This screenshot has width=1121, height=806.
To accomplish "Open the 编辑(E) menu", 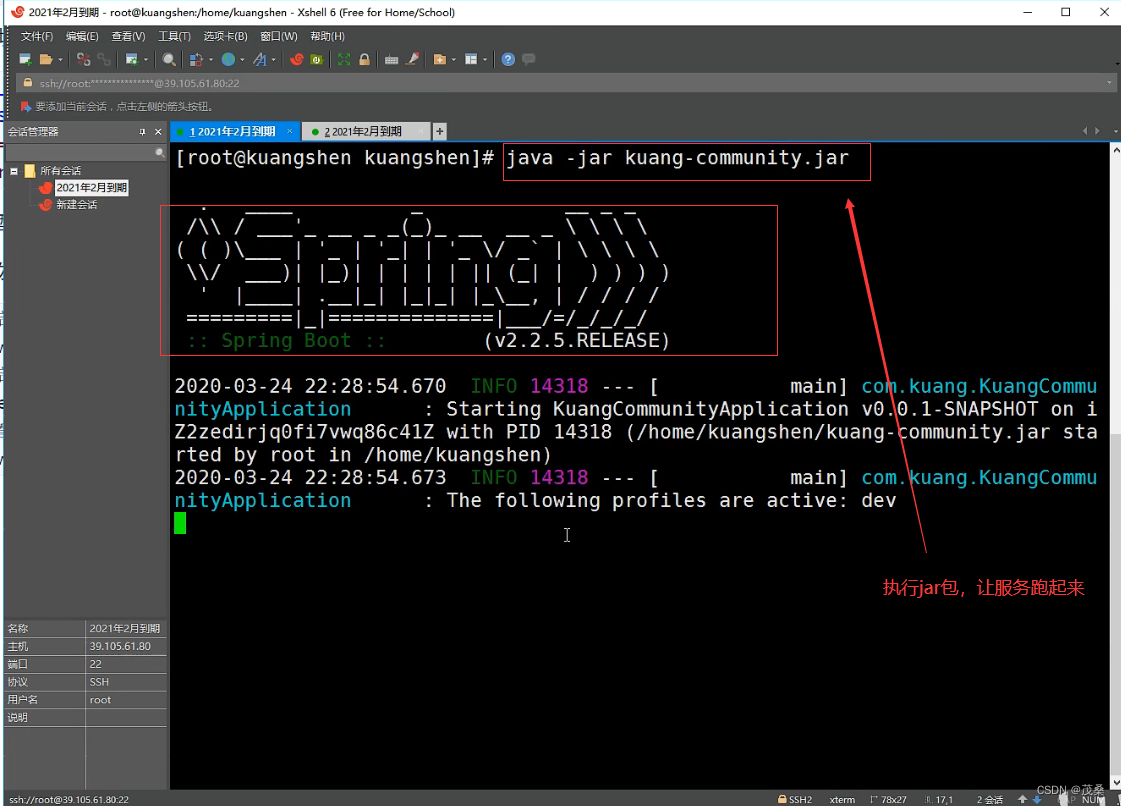I will point(82,36).
